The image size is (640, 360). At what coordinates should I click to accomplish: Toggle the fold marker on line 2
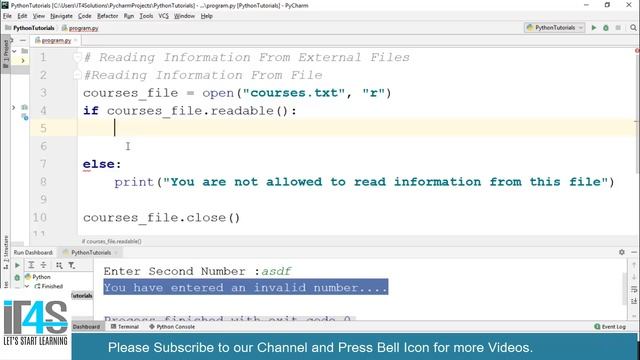pos(77,75)
